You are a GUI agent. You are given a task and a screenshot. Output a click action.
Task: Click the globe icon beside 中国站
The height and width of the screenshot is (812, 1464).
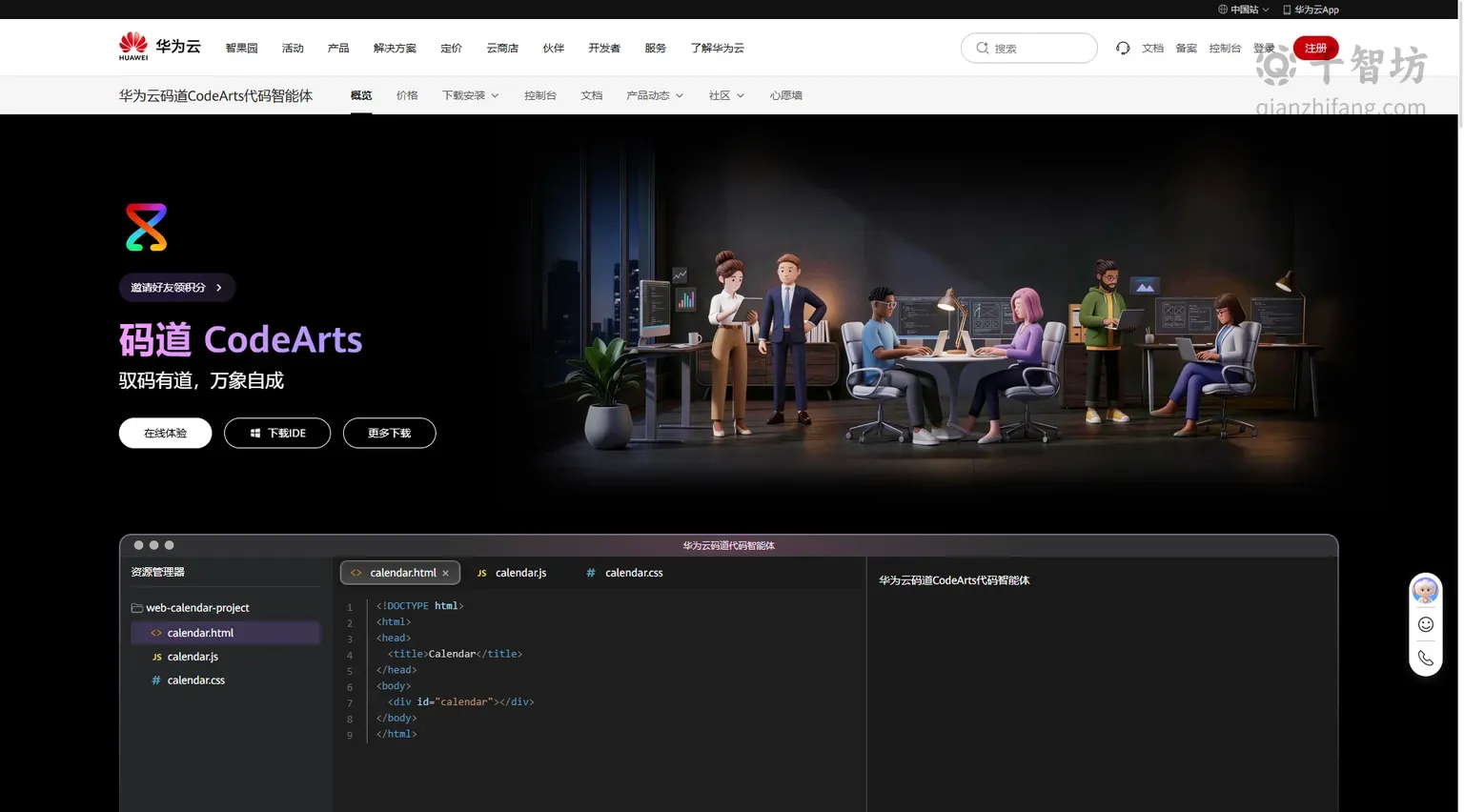[x=1223, y=10]
